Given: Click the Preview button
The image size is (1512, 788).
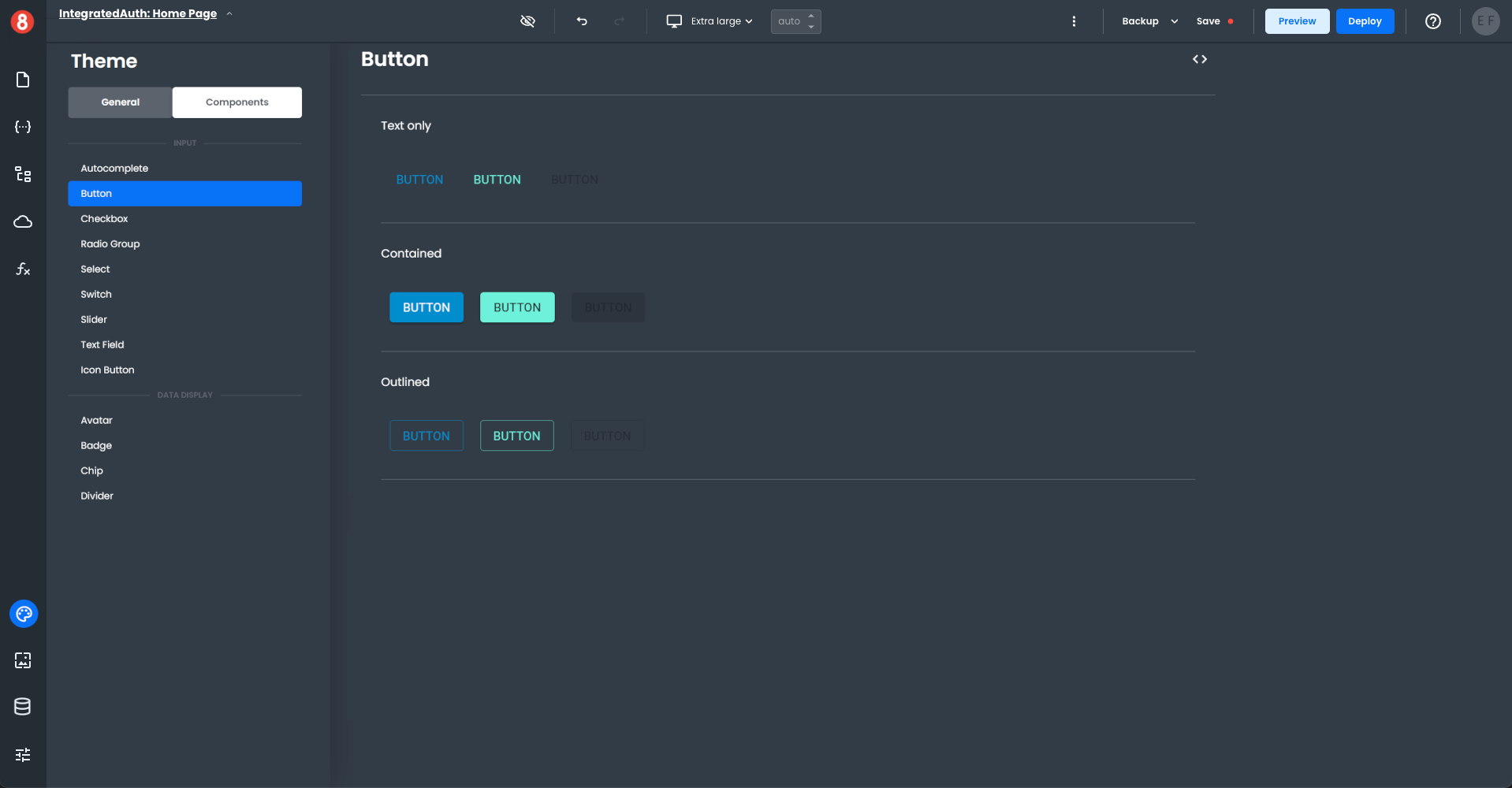Looking at the screenshot, I should point(1296,21).
